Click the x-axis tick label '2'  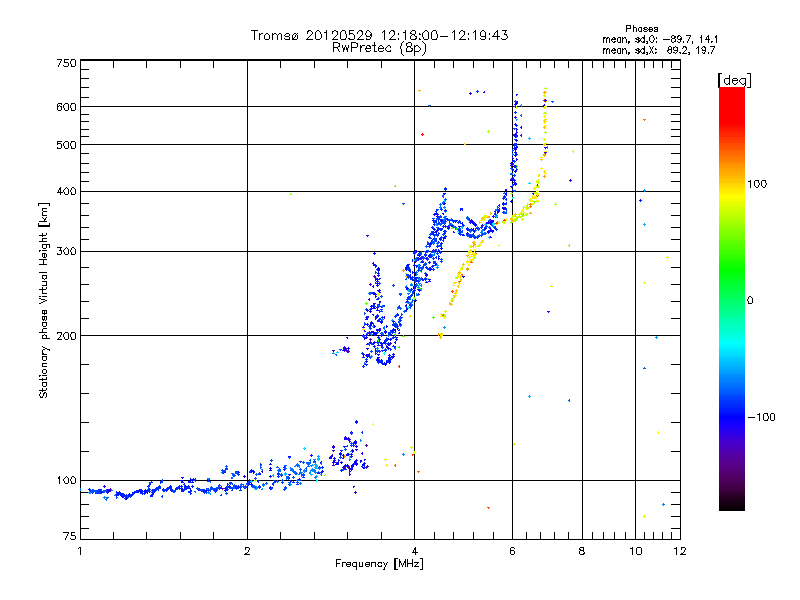coord(247,551)
